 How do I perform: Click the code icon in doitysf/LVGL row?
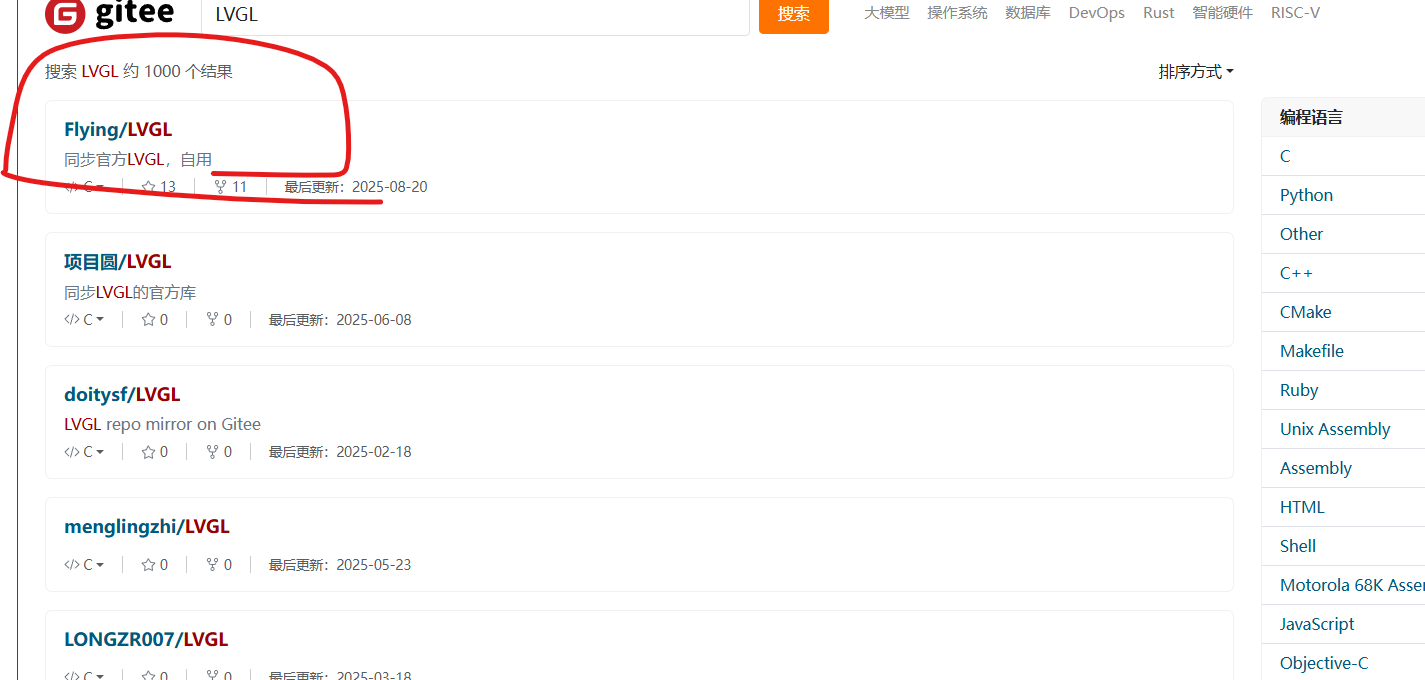pyautogui.click(x=71, y=452)
